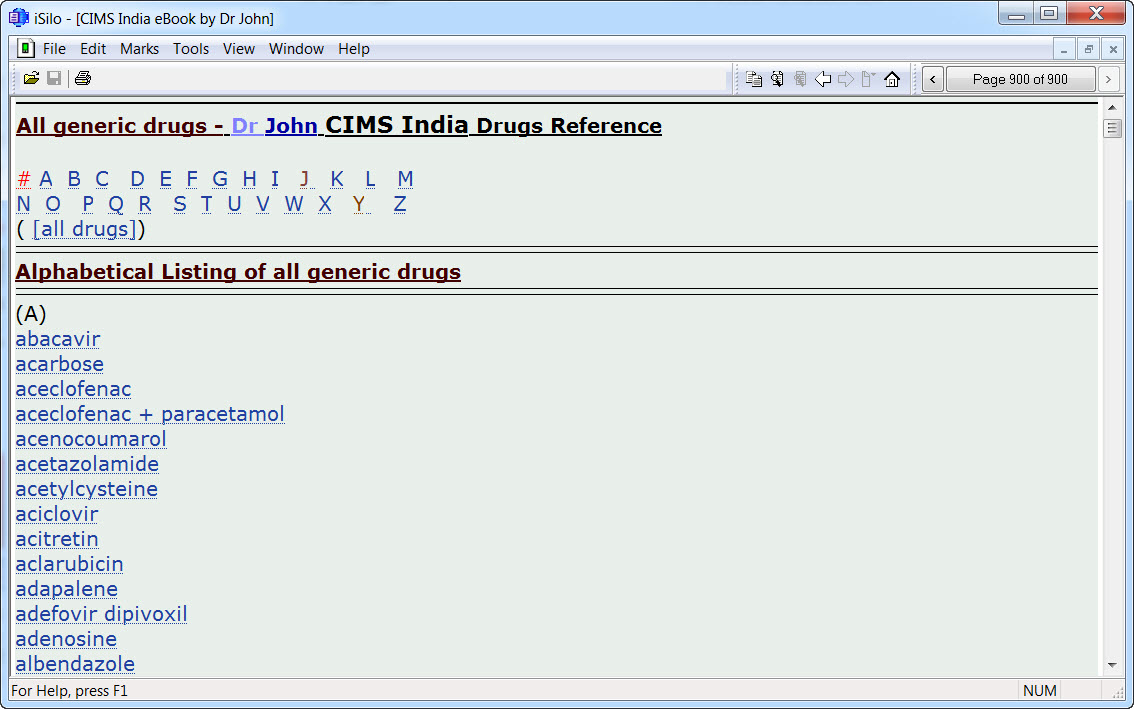
Task: Open the acetazolamide drug link
Action: [88, 464]
